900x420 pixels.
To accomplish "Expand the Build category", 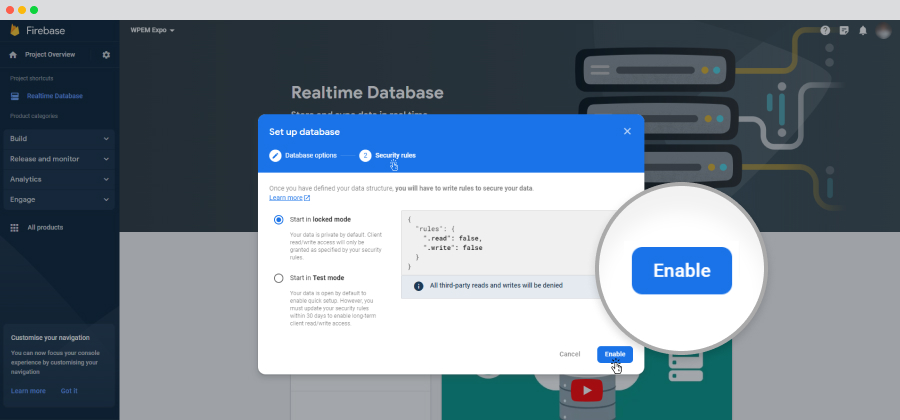I will coord(60,139).
